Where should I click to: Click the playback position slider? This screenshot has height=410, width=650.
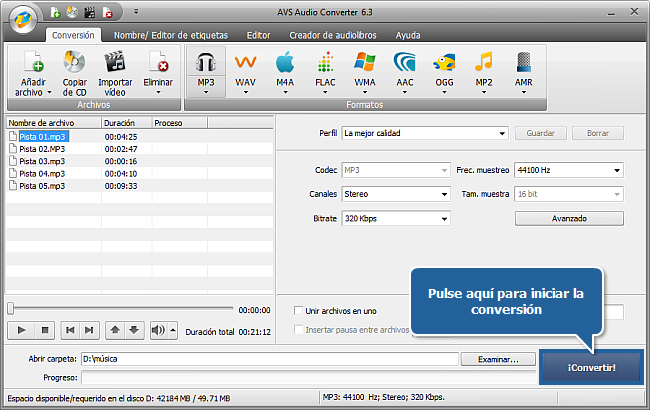(120, 309)
